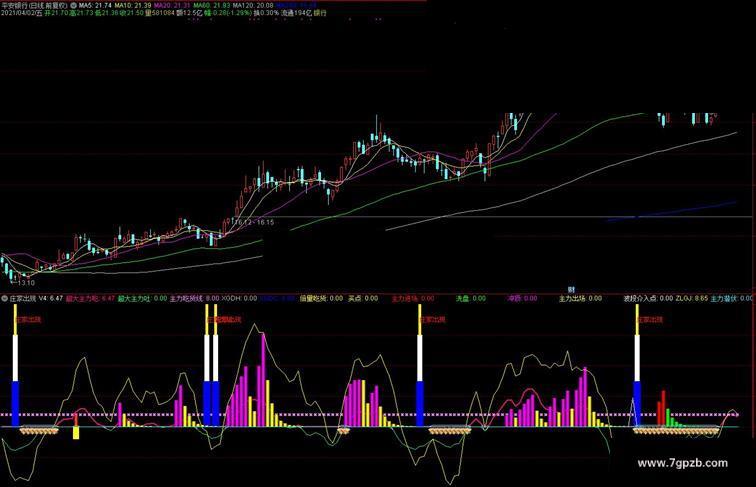Viewport: 756px width, 487px height.
Task: Click the red 最大主力吃 6.47 value
Action: [91, 298]
